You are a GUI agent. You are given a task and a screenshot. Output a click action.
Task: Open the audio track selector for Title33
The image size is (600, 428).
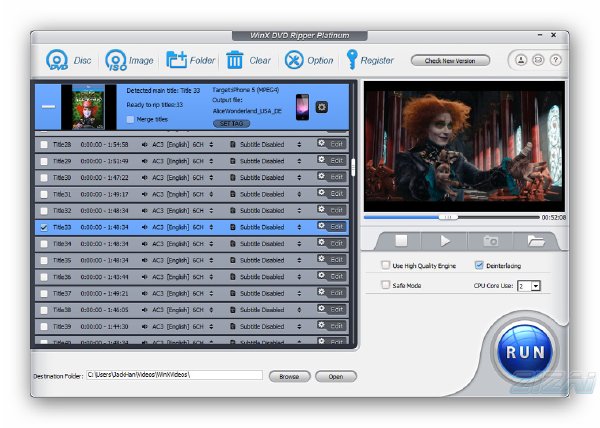[211, 228]
